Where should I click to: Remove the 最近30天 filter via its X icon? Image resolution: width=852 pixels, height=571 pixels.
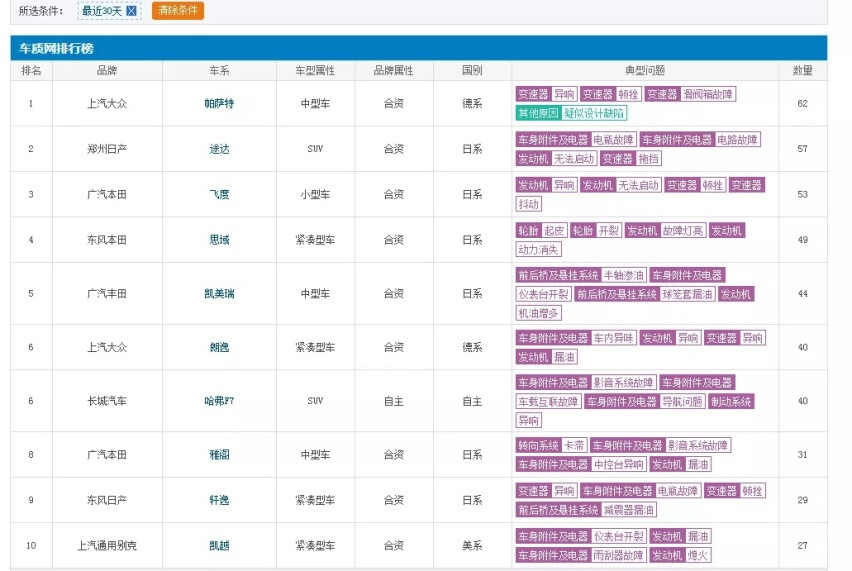pyautogui.click(x=131, y=11)
